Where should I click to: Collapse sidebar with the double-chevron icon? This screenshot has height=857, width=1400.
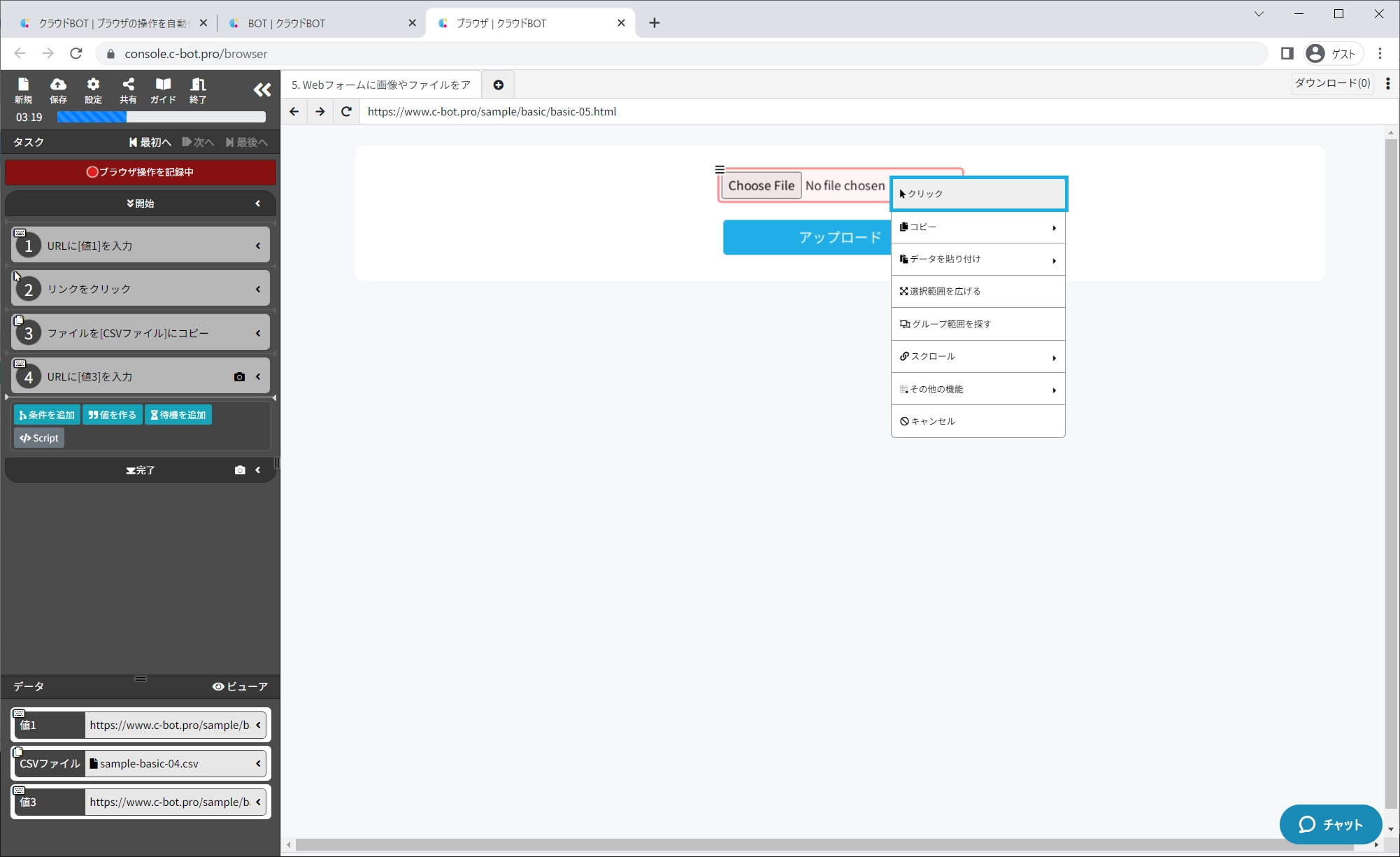[x=262, y=90]
